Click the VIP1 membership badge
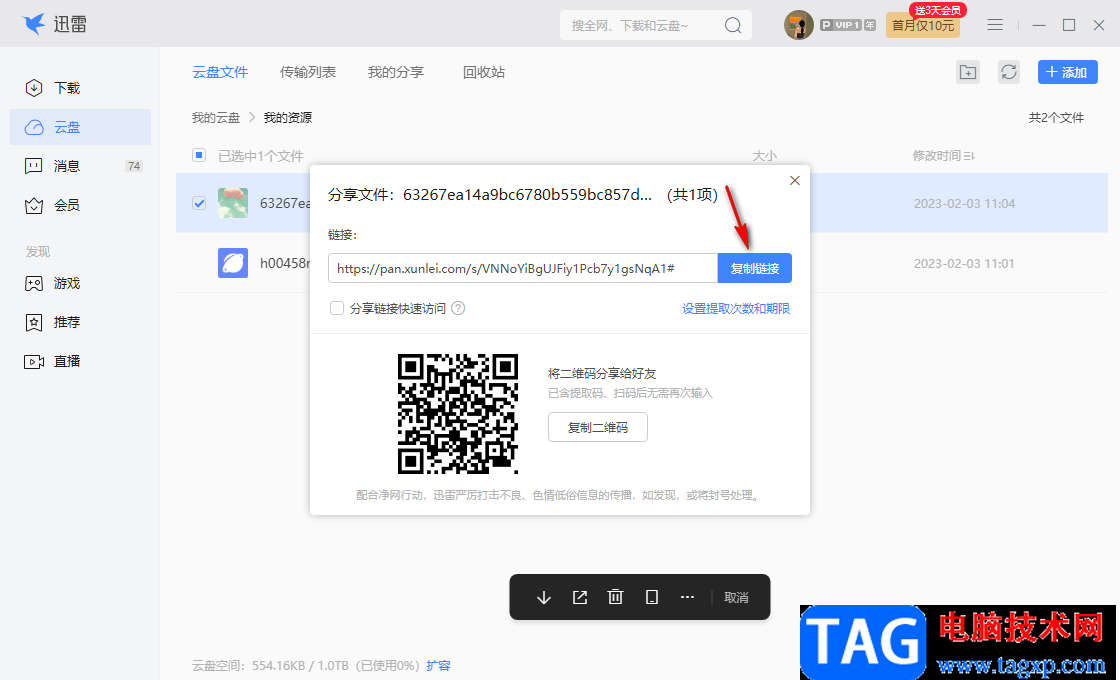The width and height of the screenshot is (1120, 680). tap(848, 25)
